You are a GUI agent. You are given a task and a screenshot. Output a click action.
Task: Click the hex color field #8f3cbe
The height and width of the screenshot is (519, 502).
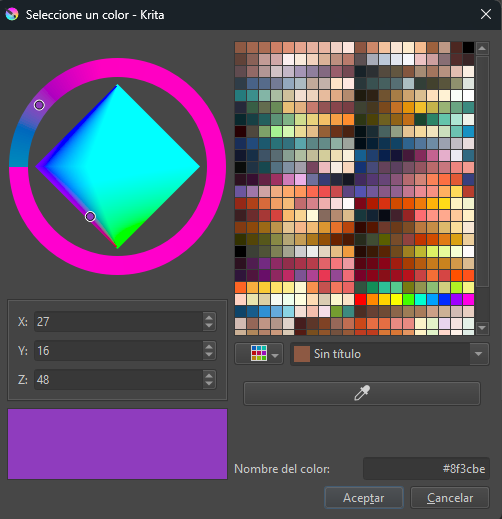tap(426, 469)
